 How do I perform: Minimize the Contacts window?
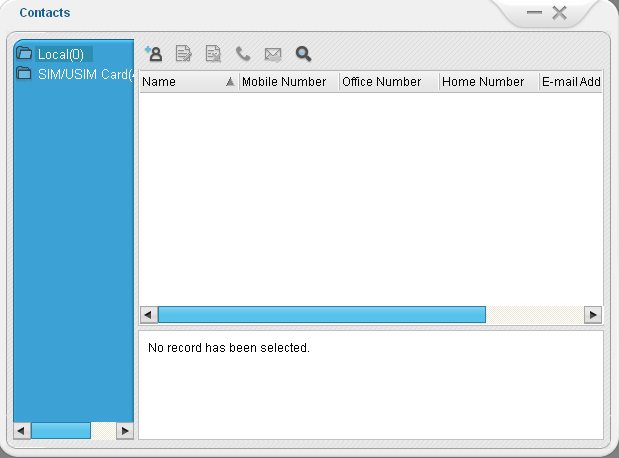(x=534, y=13)
